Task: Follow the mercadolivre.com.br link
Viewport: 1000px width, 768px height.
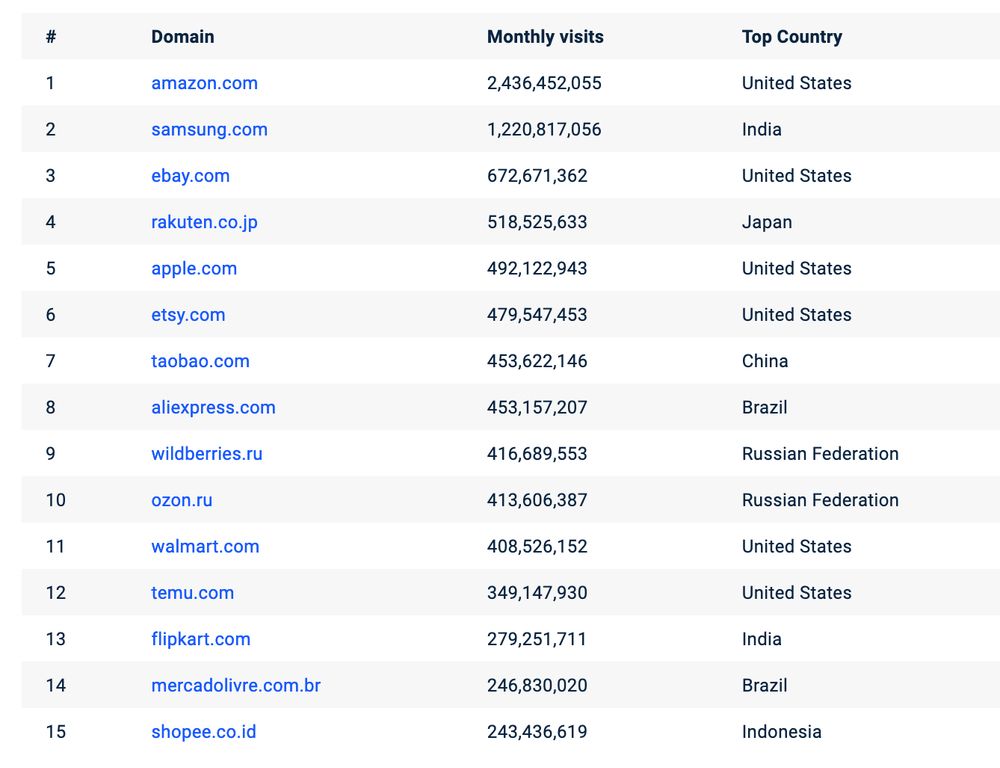Action: point(236,685)
